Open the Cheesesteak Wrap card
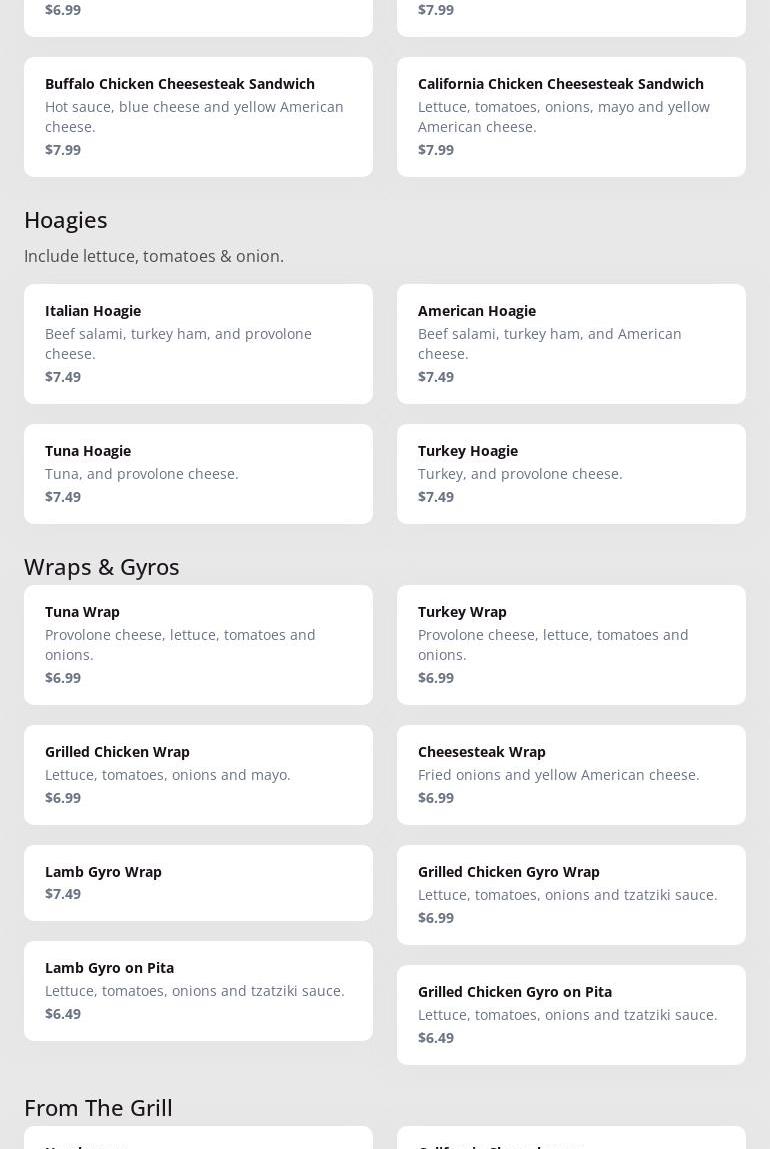The image size is (770, 1149). (x=571, y=775)
